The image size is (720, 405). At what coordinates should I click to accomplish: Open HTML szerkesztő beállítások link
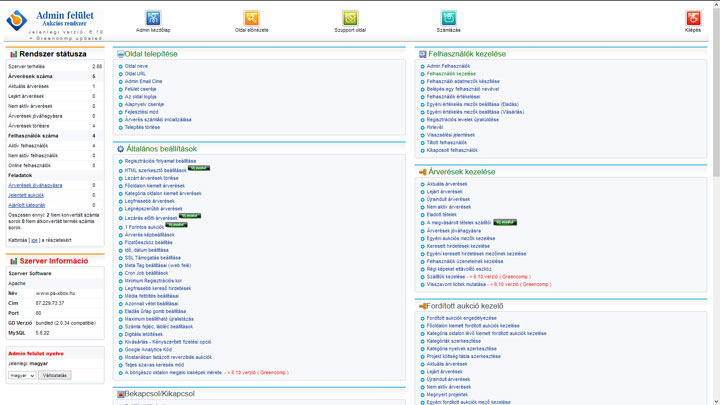point(154,170)
